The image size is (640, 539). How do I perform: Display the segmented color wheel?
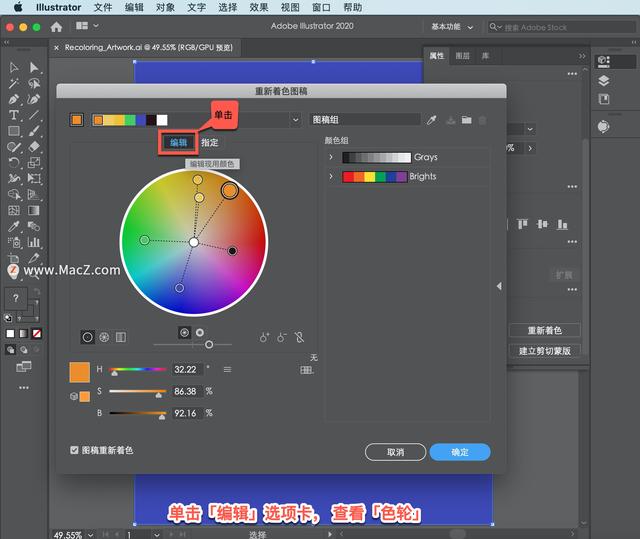tap(104, 337)
